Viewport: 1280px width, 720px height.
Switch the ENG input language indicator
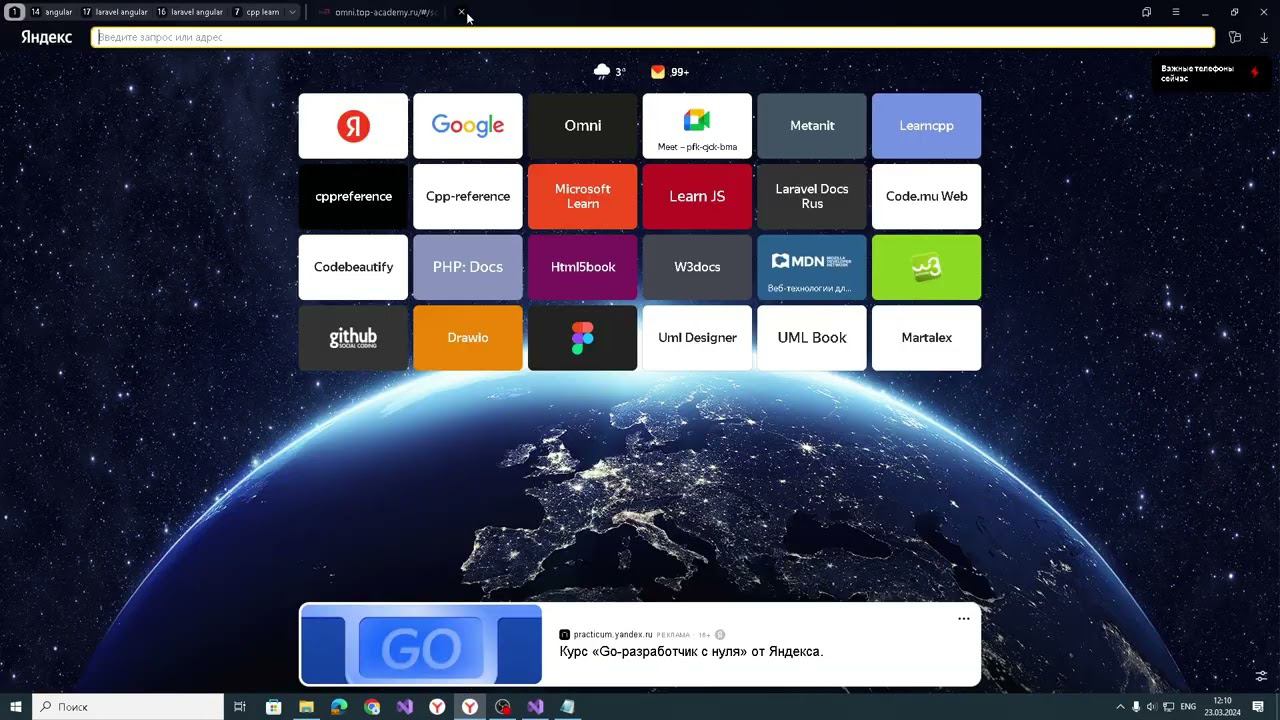coord(1188,707)
